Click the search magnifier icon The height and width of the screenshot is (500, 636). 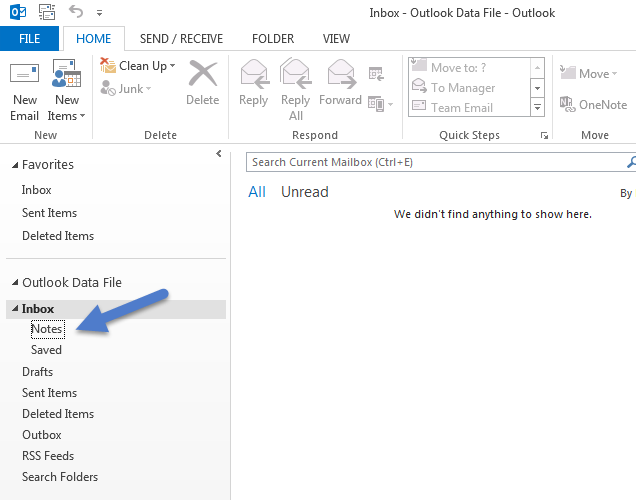tap(631, 162)
